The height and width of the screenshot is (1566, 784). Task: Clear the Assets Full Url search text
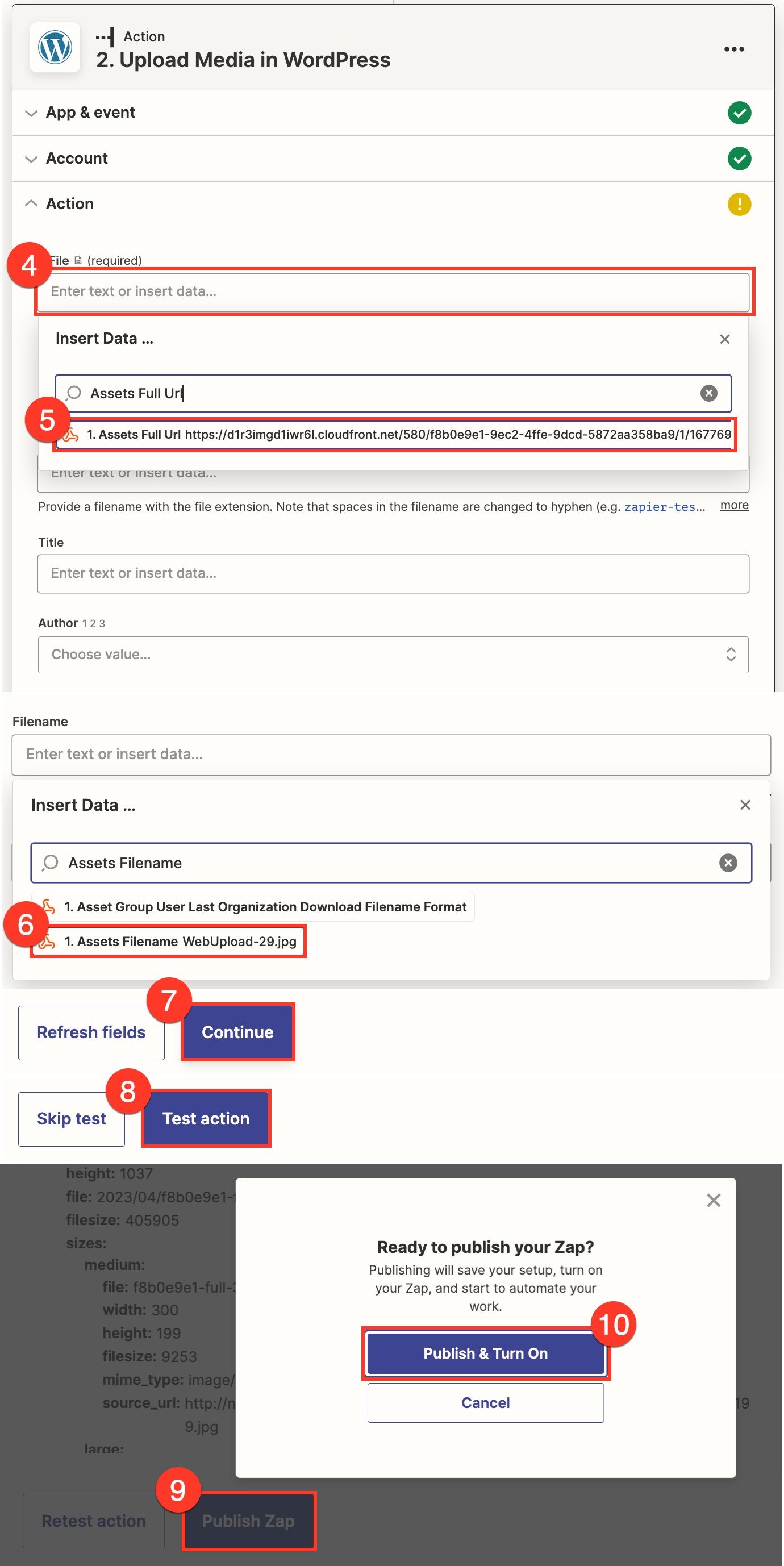(x=708, y=393)
